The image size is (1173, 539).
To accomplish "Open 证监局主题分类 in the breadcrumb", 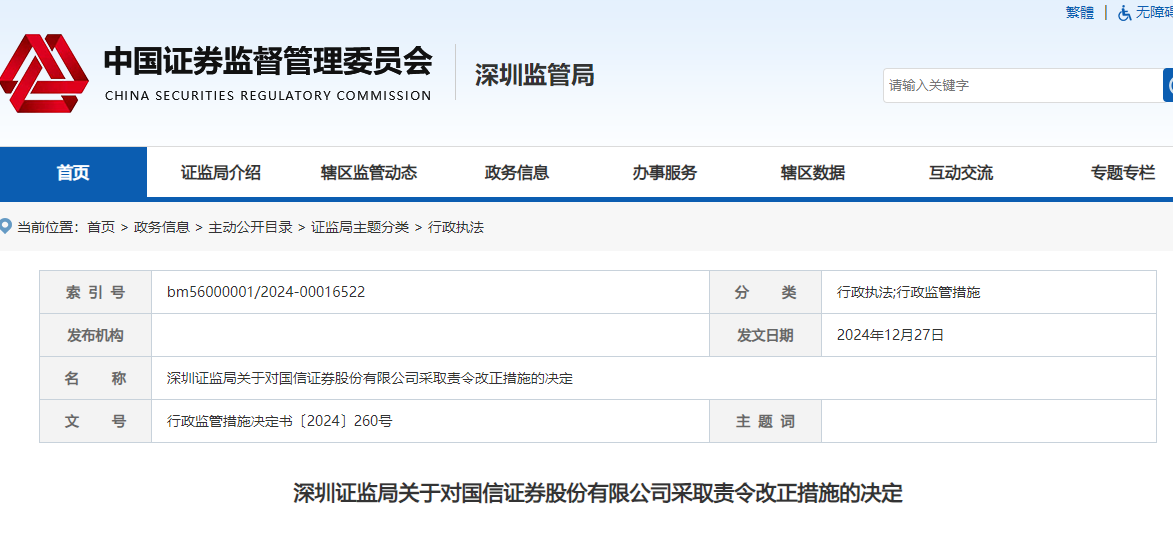I will pos(360,227).
